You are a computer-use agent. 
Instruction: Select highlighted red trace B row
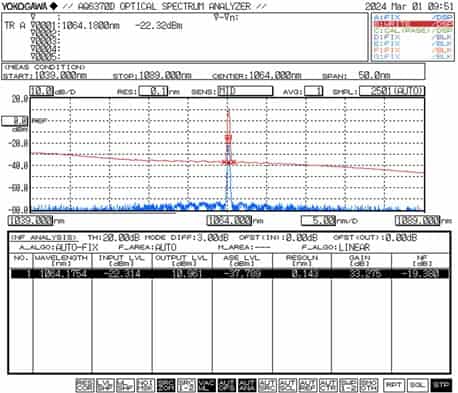click(413, 24)
